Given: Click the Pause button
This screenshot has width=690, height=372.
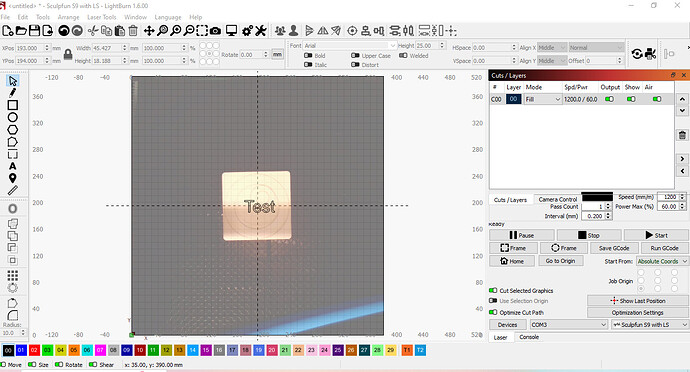Looking at the screenshot, I should pyautogui.click(x=521, y=235).
